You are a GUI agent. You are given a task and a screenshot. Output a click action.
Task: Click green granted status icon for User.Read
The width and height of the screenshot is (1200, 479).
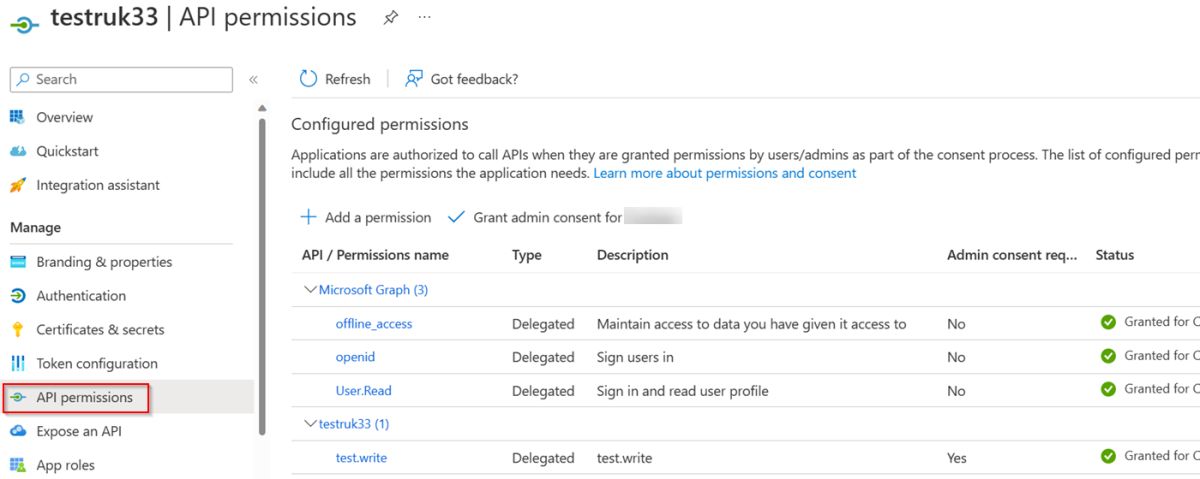[x=1108, y=389]
